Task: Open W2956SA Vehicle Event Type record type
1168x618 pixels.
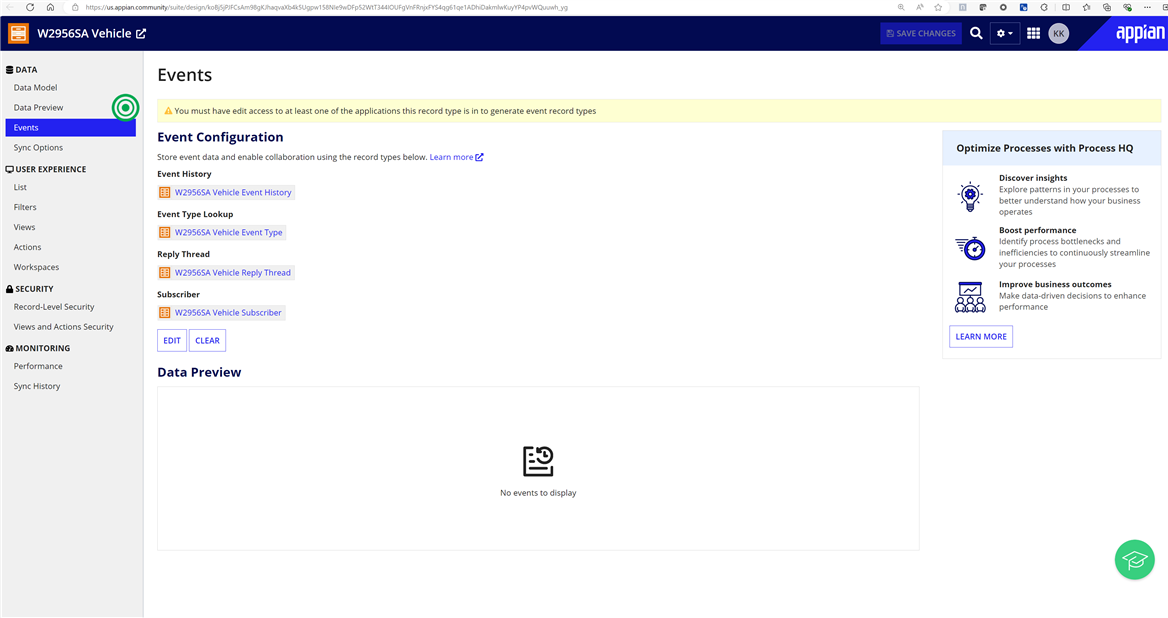Action: pos(229,232)
